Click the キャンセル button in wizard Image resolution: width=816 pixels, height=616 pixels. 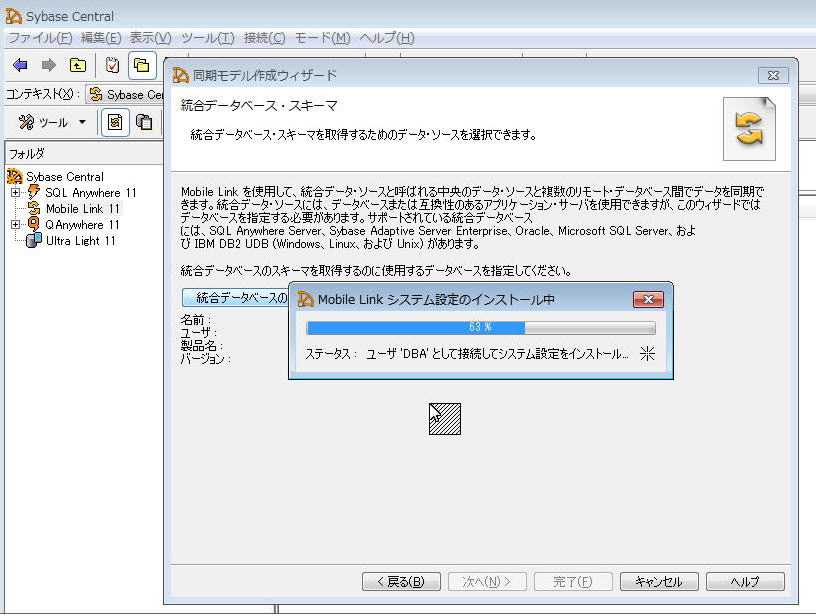pos(658,581)
